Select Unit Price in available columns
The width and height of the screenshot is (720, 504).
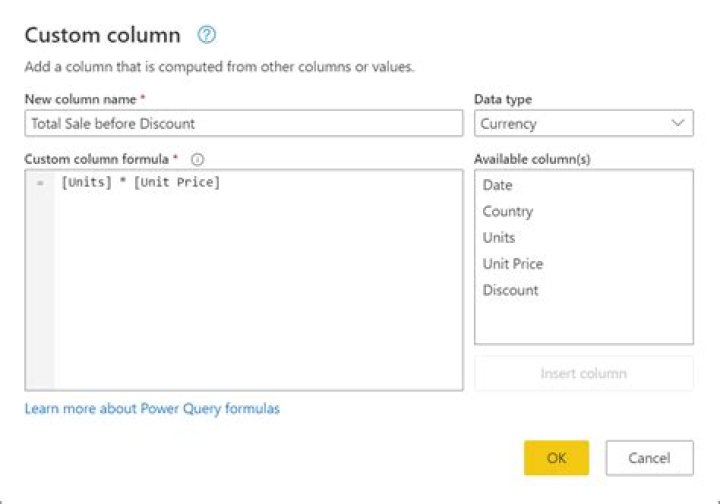point(512,264)
